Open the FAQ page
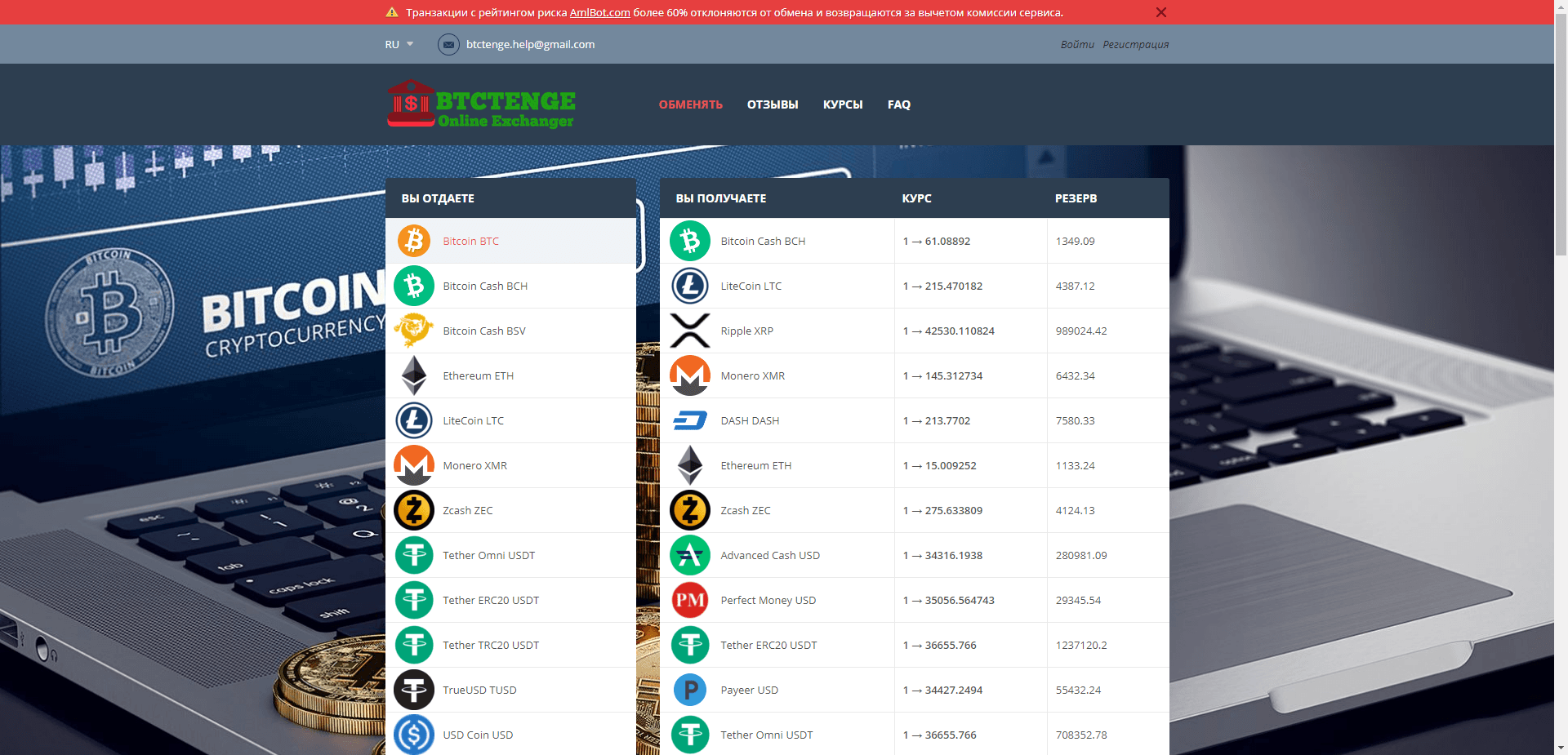 coord(898,104)
